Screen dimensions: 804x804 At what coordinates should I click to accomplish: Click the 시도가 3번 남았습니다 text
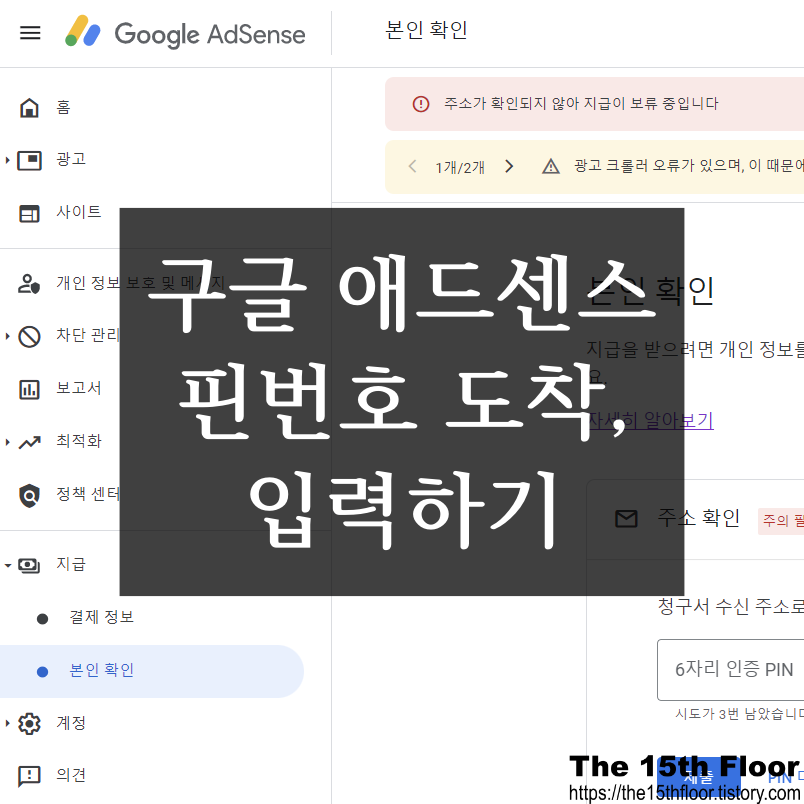[739, 714]
